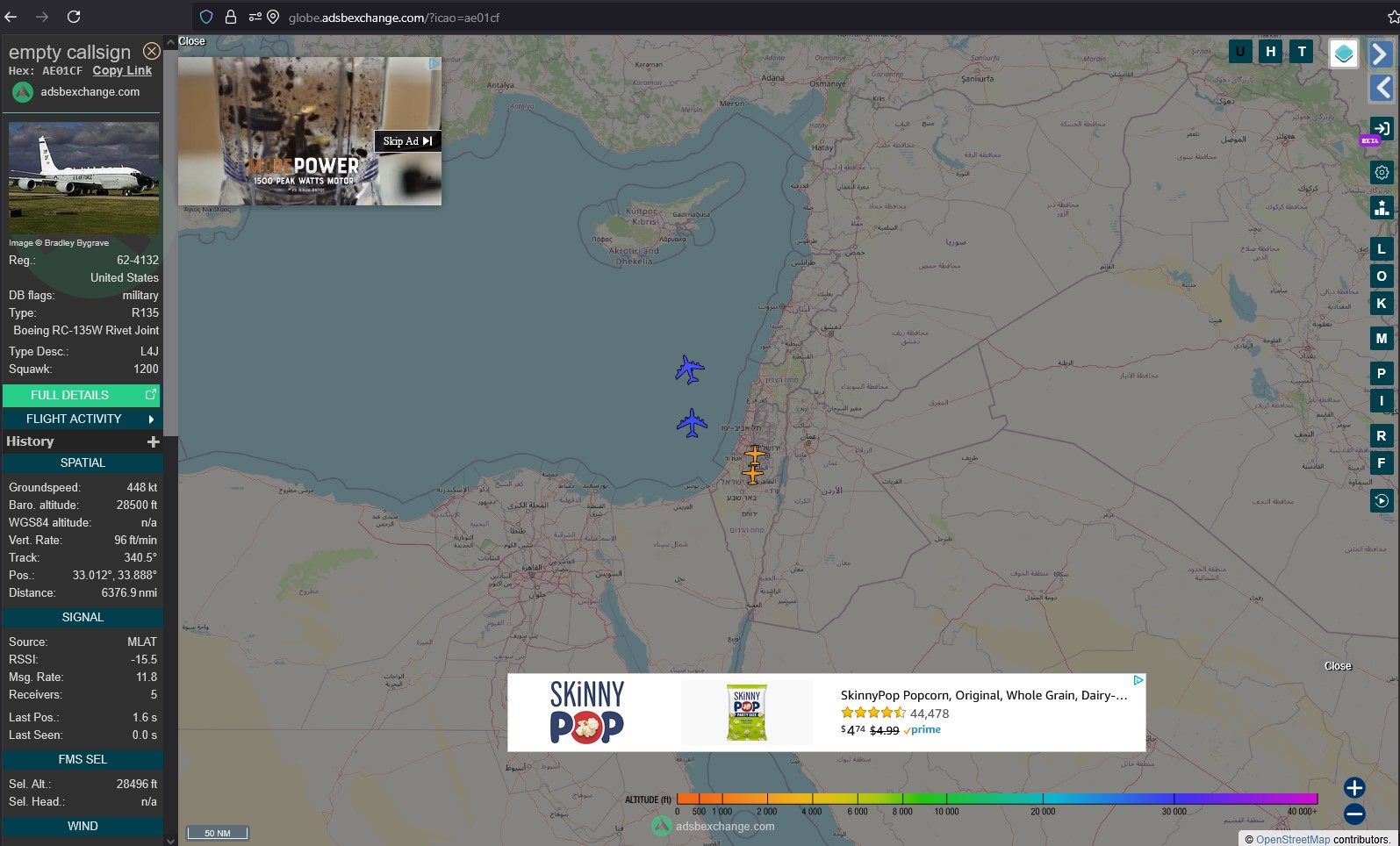Toggle the M map option button
Screen dimensions: 1400x846
pos(1382,338)
